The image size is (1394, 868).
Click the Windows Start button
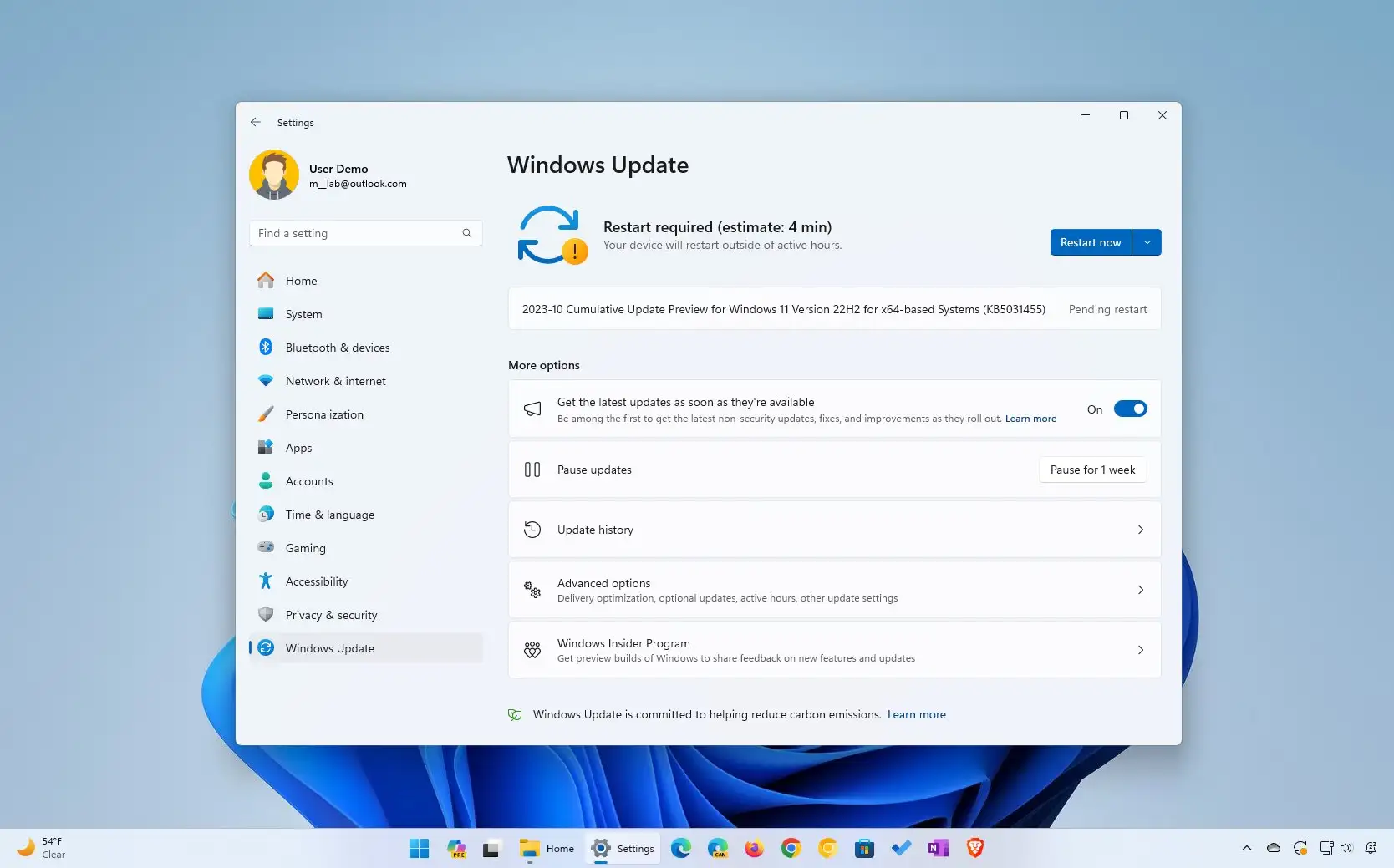[x=419, y=849]
